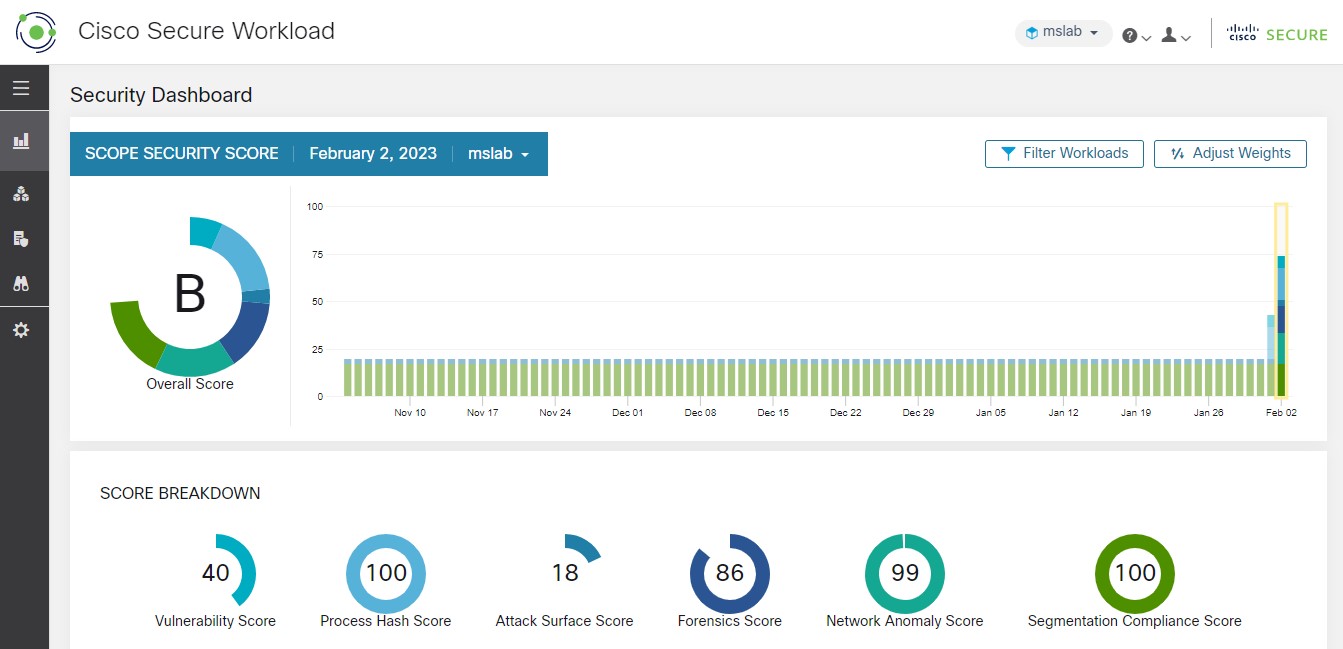Open the gear settings sidebar icon
The image size is (1343, 649).
tap(21, 330)
